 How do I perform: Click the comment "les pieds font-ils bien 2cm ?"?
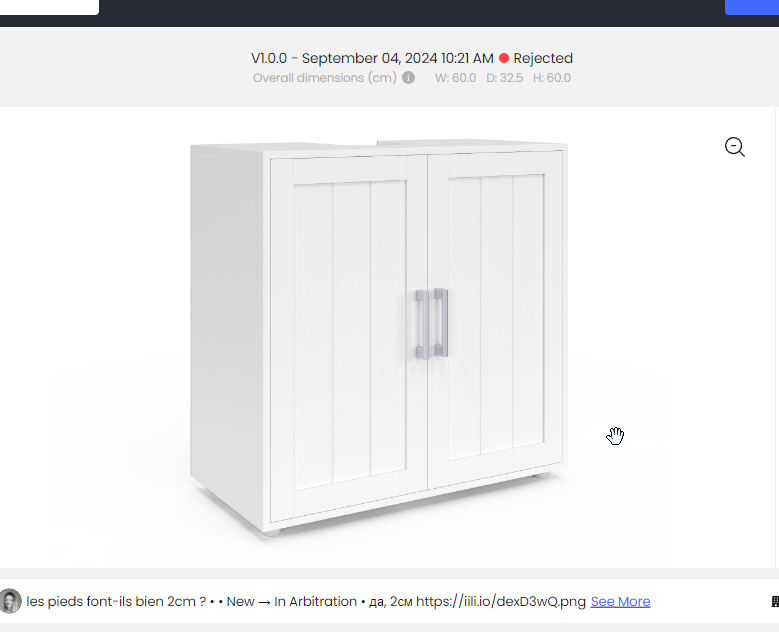click(x=116, y=601)
